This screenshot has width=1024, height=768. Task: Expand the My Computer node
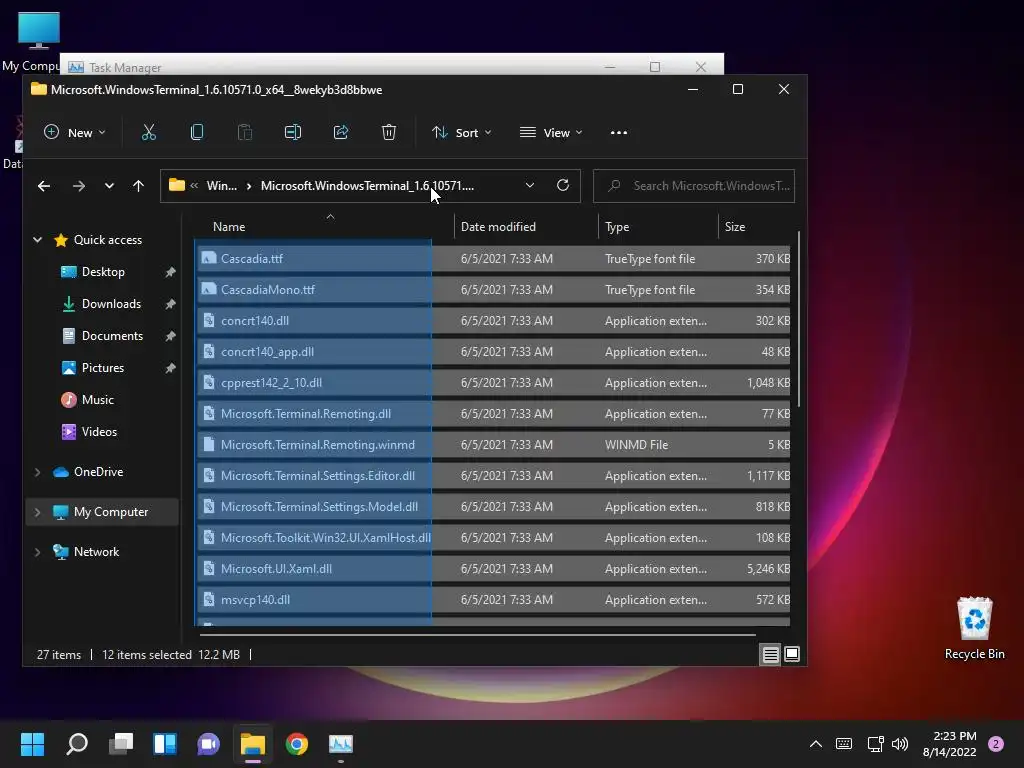tap(38, 512)
